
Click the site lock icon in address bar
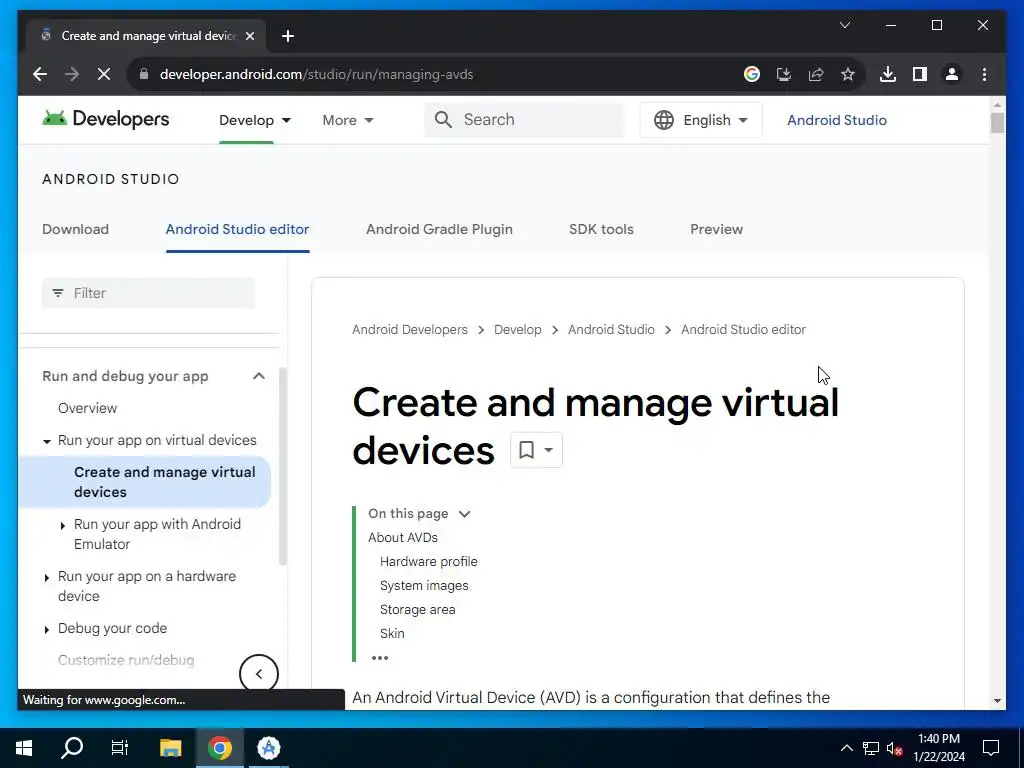pyautogui.click(x=144, y=74)
